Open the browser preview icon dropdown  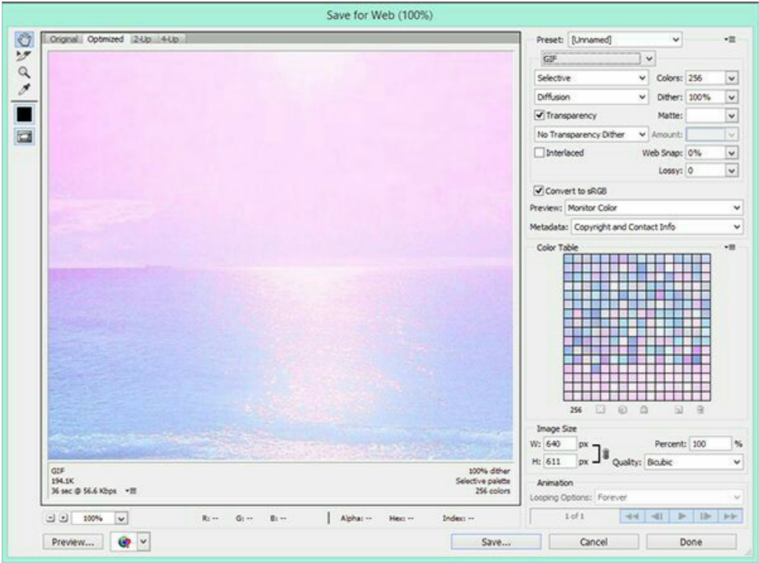coord(143,541)
